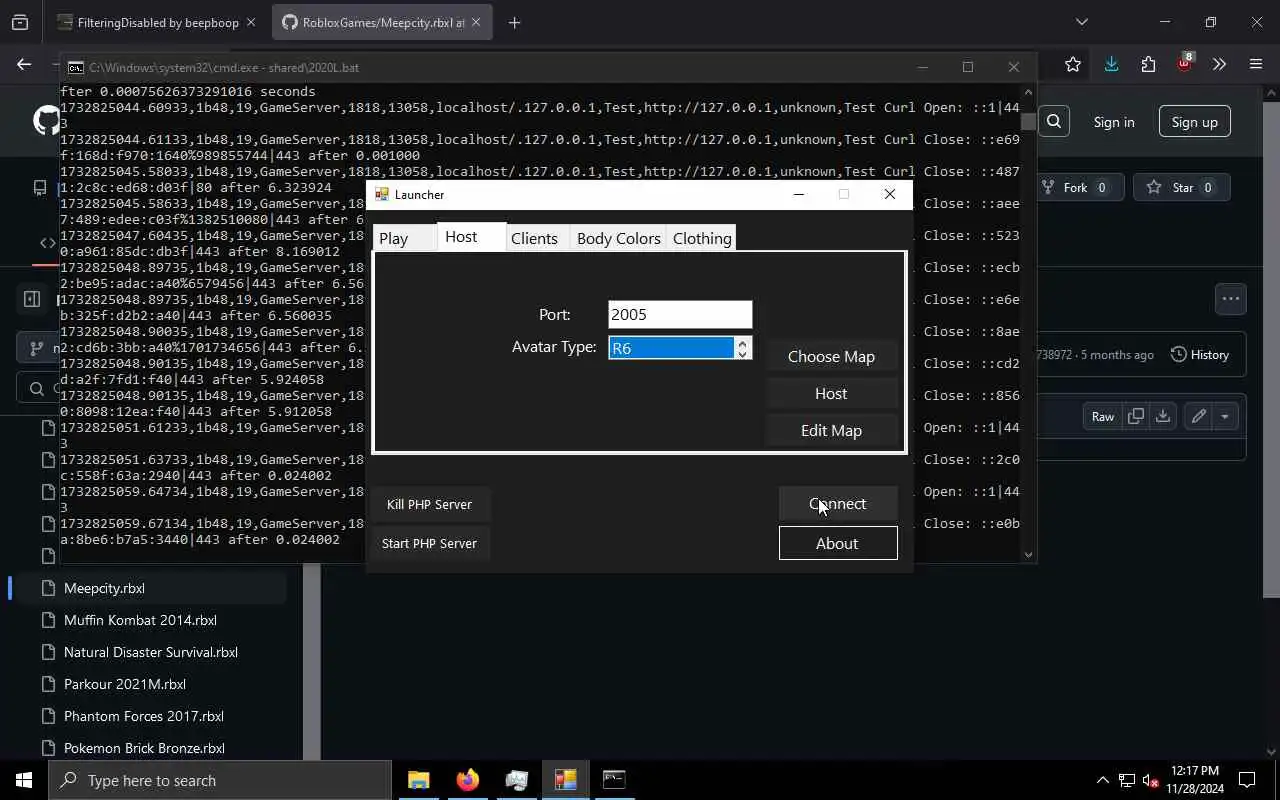Open Firefox from the taskbar
This screenshot has width=1280, height=800.
click(x=467, y=780)
